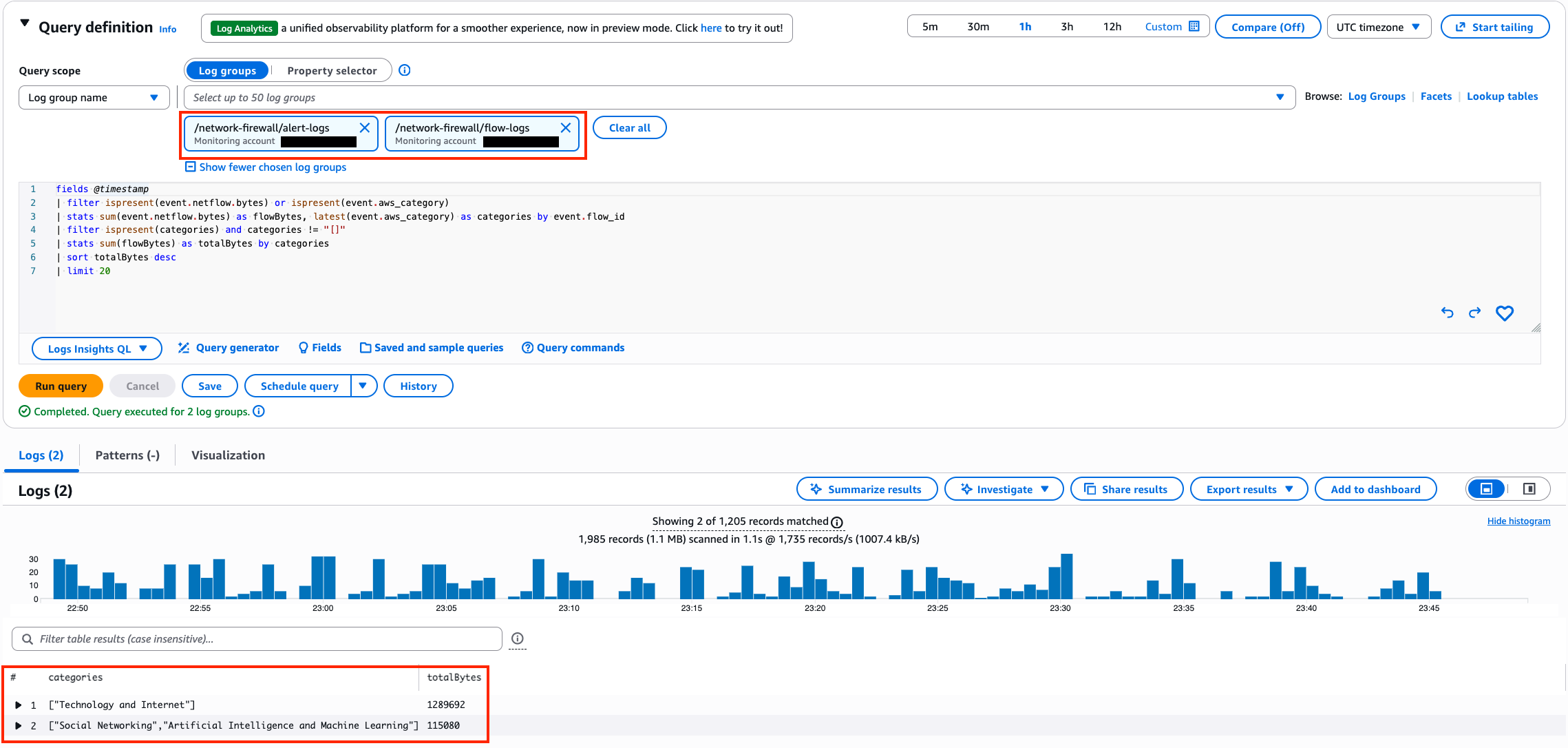Open the 'Select up to 50 log groups' field

tap(739, 97)
